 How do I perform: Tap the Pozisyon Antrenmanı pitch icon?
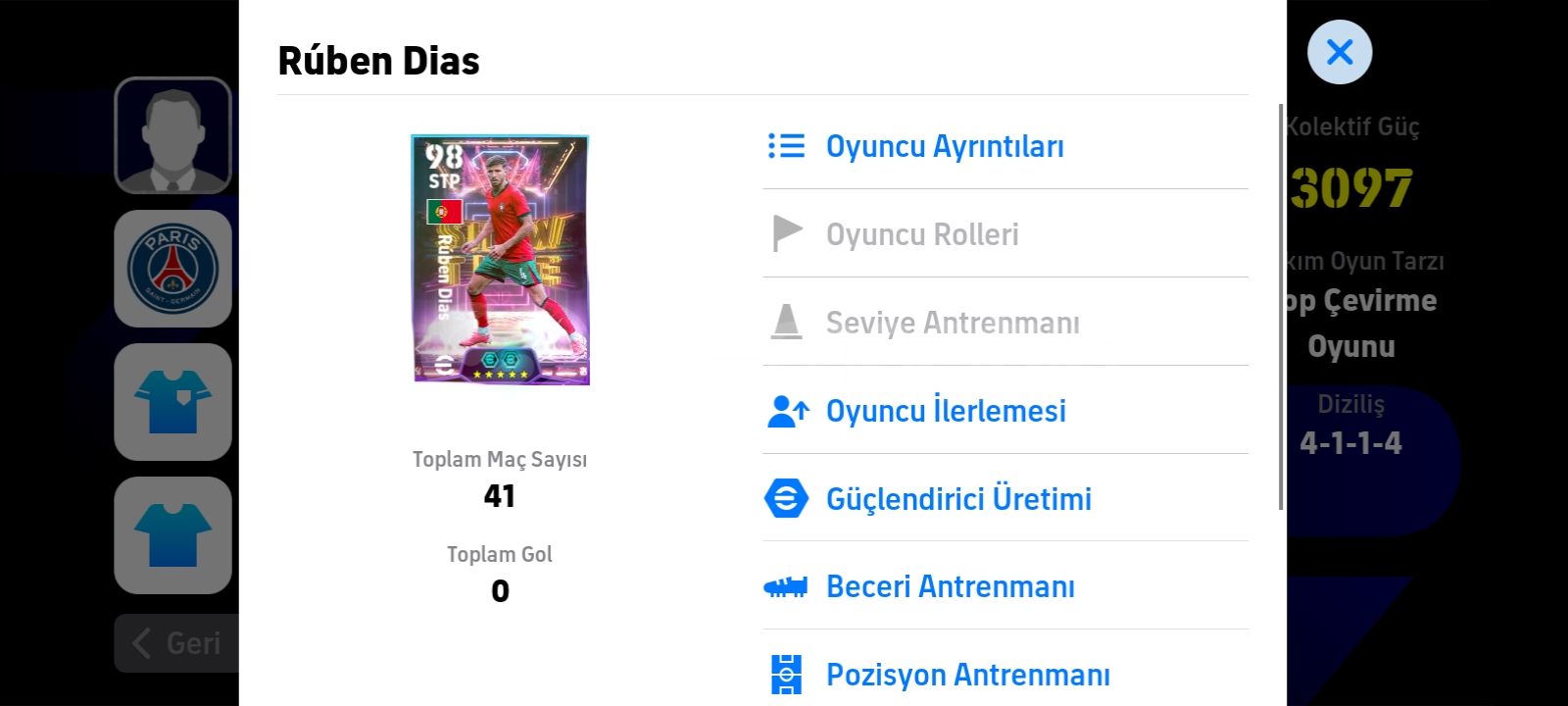786,675
